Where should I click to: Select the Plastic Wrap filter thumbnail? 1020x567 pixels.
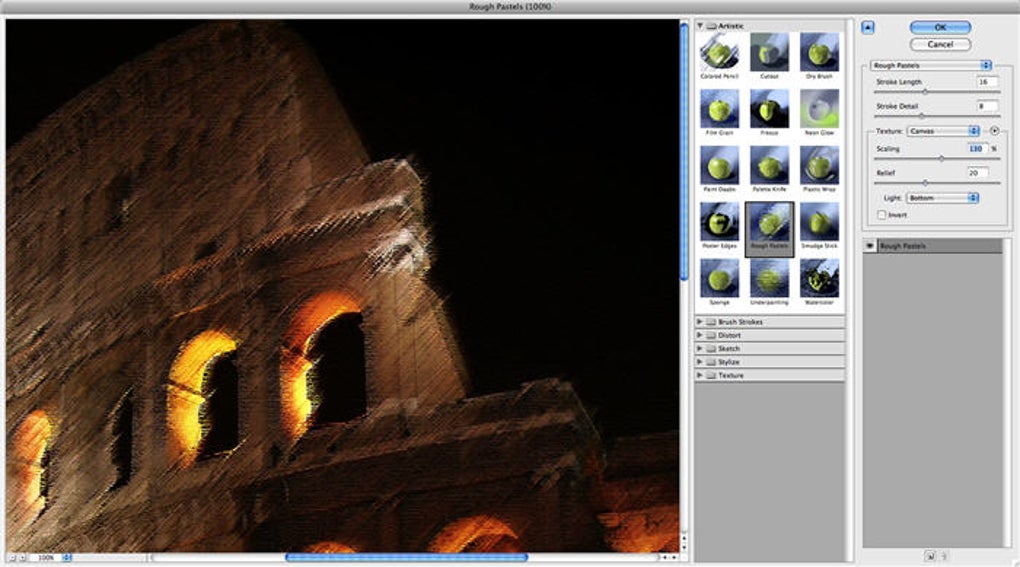pyautogui.click(x=819, y=165)
